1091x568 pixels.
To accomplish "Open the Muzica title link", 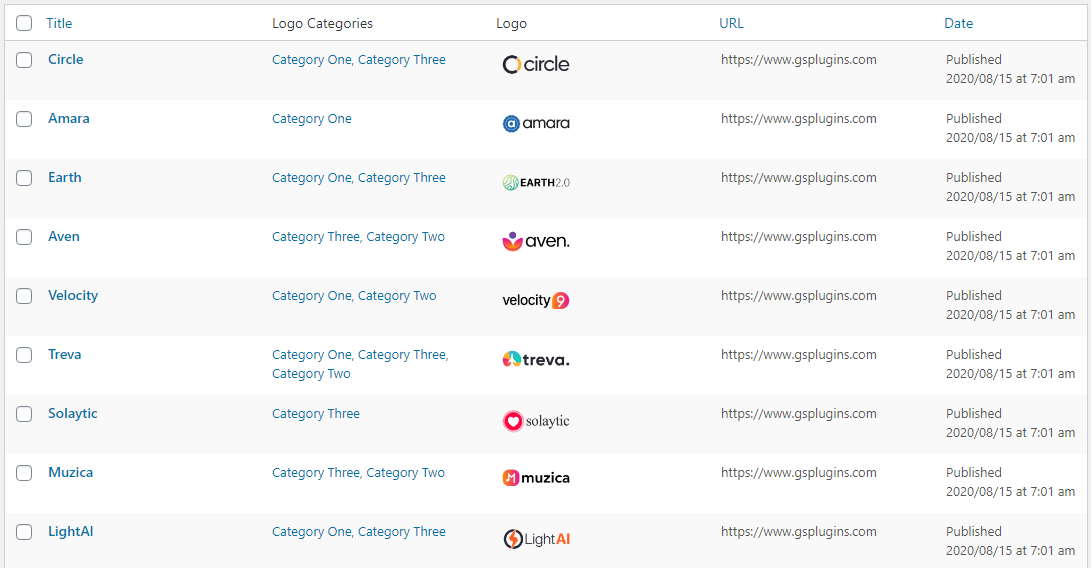I will tap(70, 473).
